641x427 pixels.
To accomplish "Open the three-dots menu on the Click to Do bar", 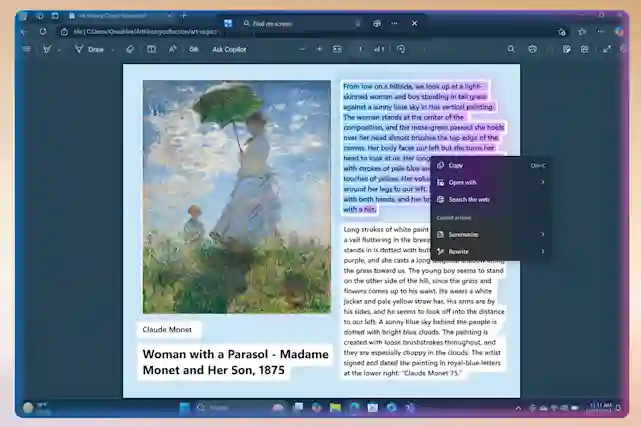I will (x=394, y=24).
